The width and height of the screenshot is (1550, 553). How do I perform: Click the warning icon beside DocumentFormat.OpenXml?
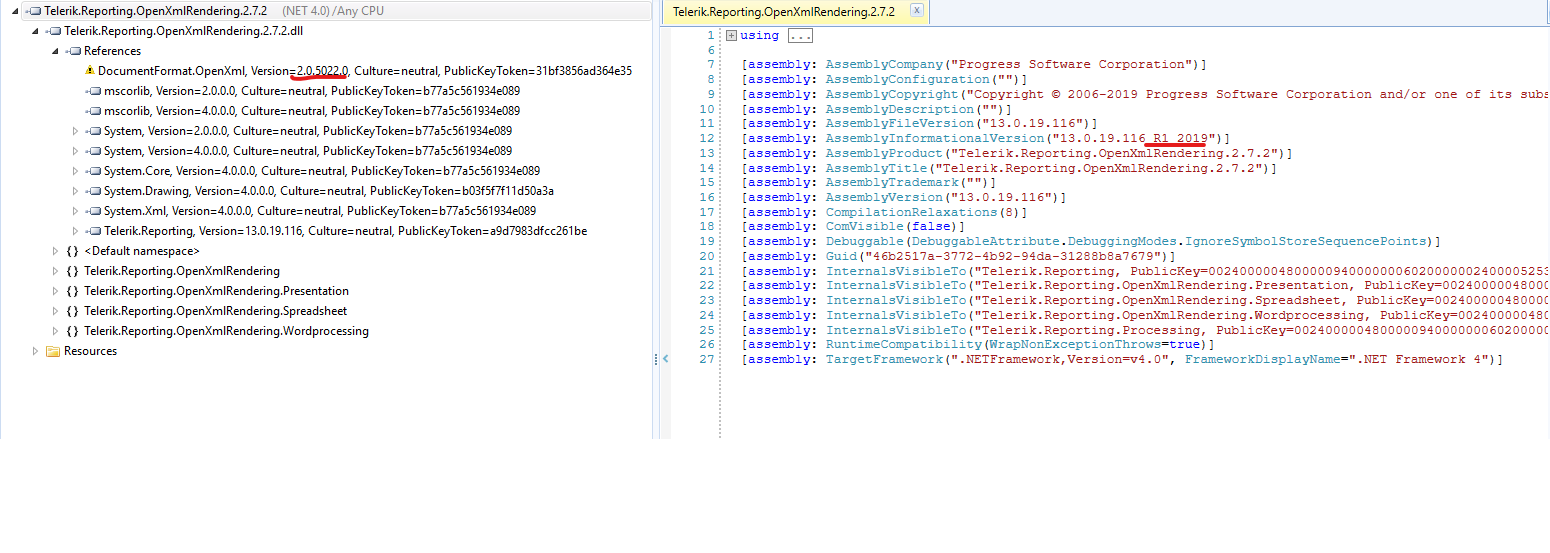[90, 71]
